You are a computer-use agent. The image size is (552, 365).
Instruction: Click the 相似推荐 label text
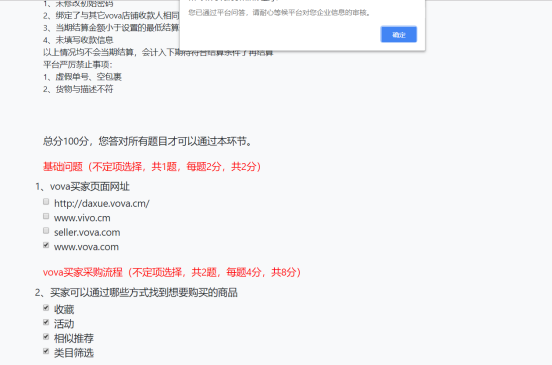(x=74, y=339)
